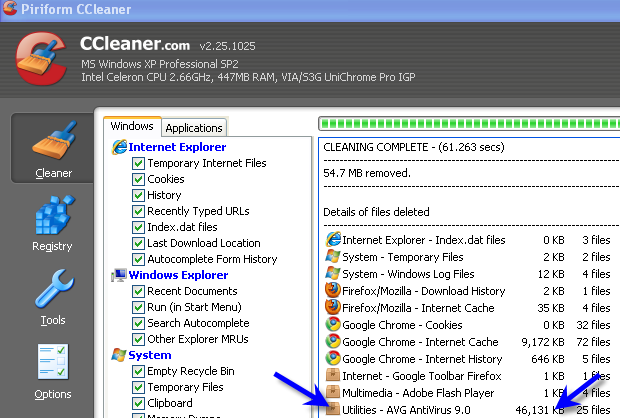Viewport: 620px width, 418px height.
Task: Click box icon of Google Toolbar Firefox result
Action: click(333, 376)
